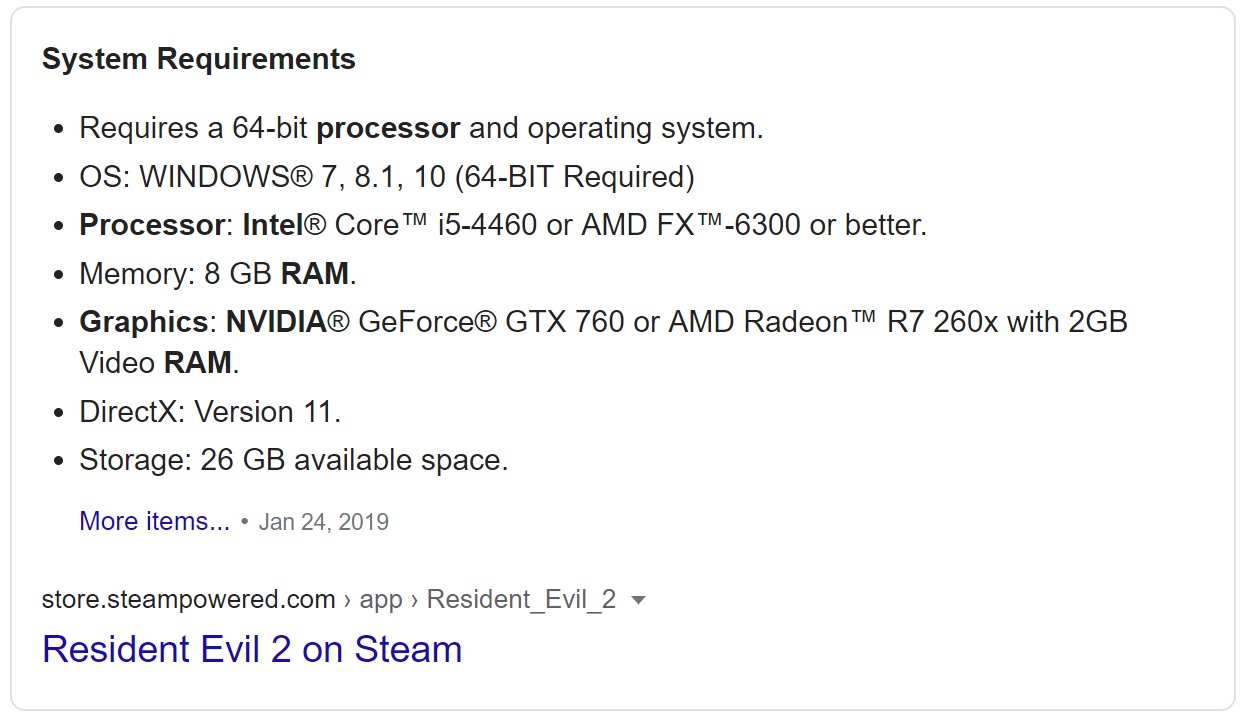Expand the dropdown arrow beside Resident_Evil_2

click(640, 600)
